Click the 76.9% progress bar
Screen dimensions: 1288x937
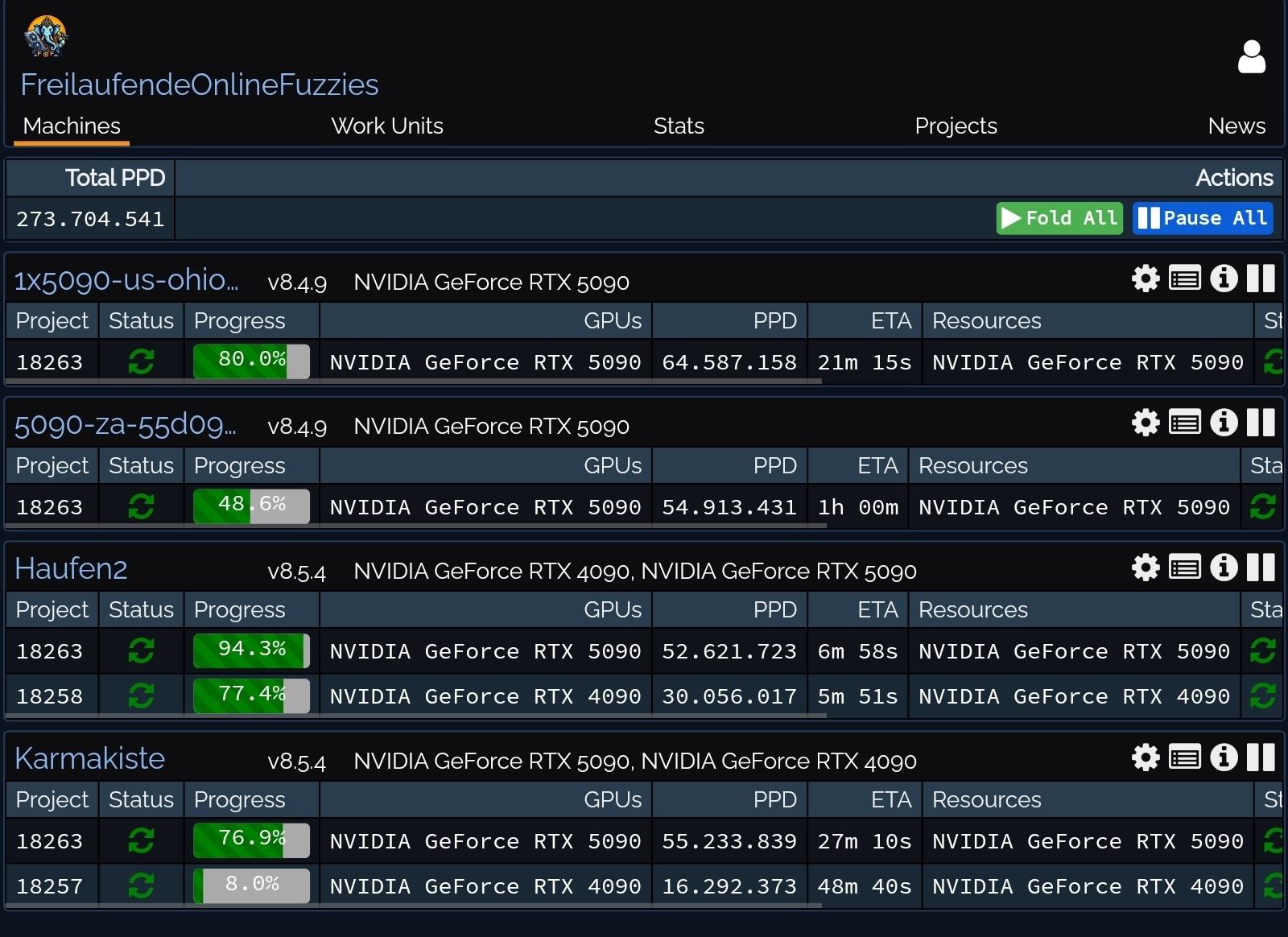(x=251, y=840)
